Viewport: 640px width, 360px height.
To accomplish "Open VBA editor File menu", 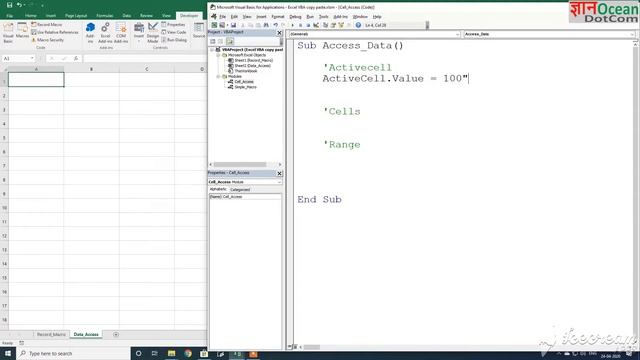I will pos(222,17).
